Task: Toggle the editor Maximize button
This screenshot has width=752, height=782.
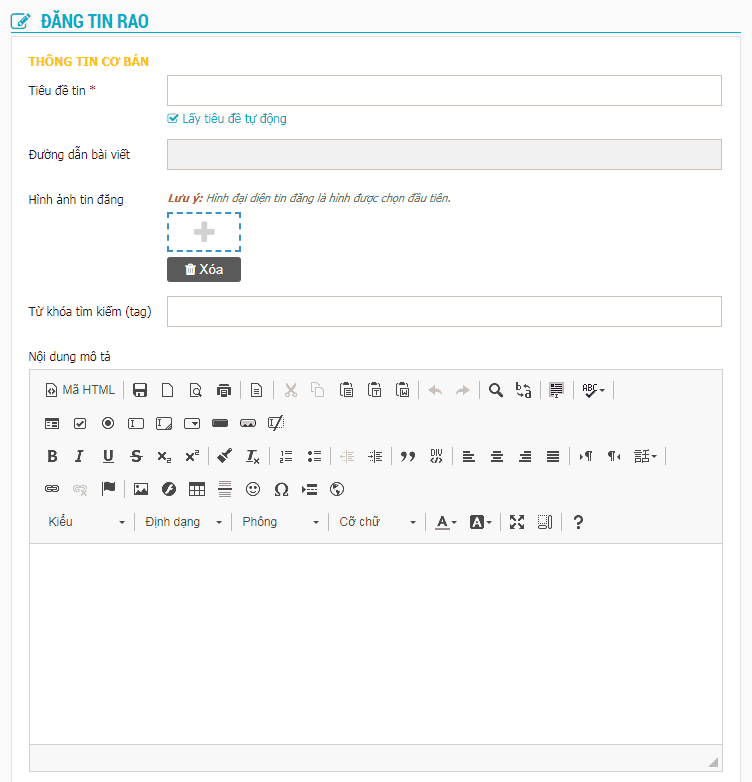Action: 517,522
